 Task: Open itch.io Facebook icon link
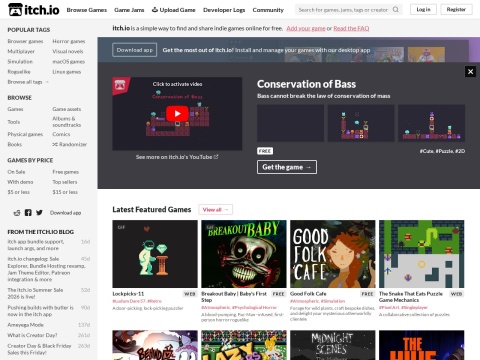click(28, 213)
